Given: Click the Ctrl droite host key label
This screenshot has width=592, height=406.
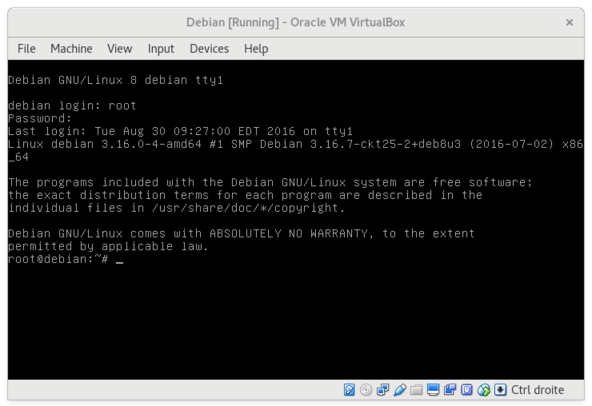Looking at the screenshot, I should coord(537,389).
